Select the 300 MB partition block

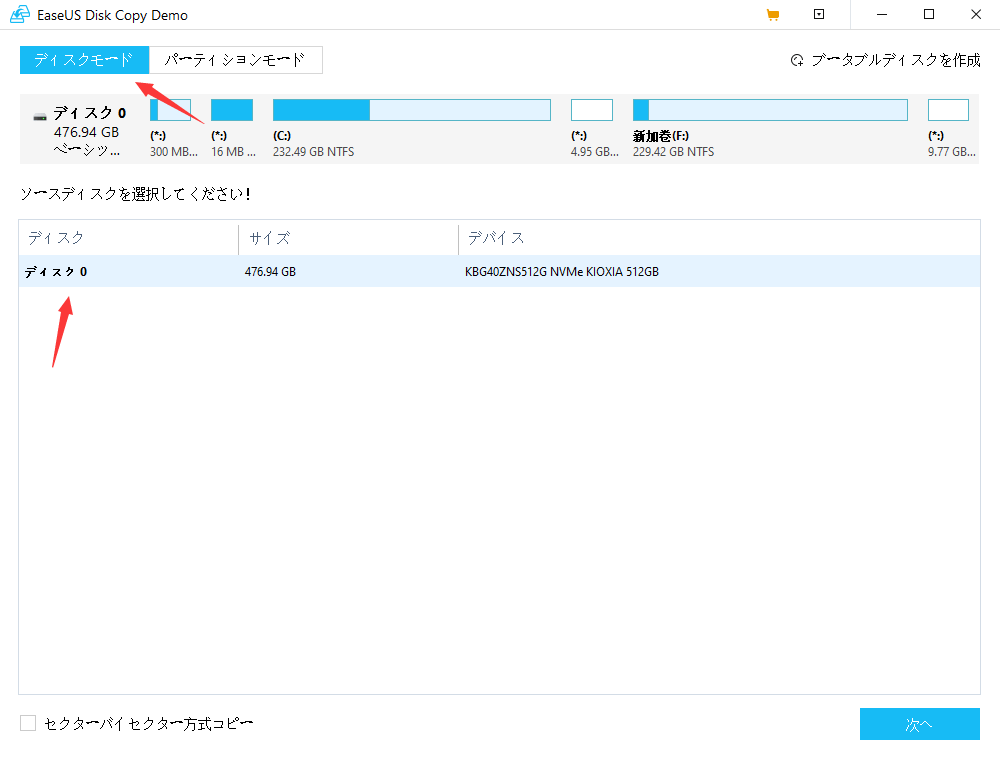[x=169, y=109]
